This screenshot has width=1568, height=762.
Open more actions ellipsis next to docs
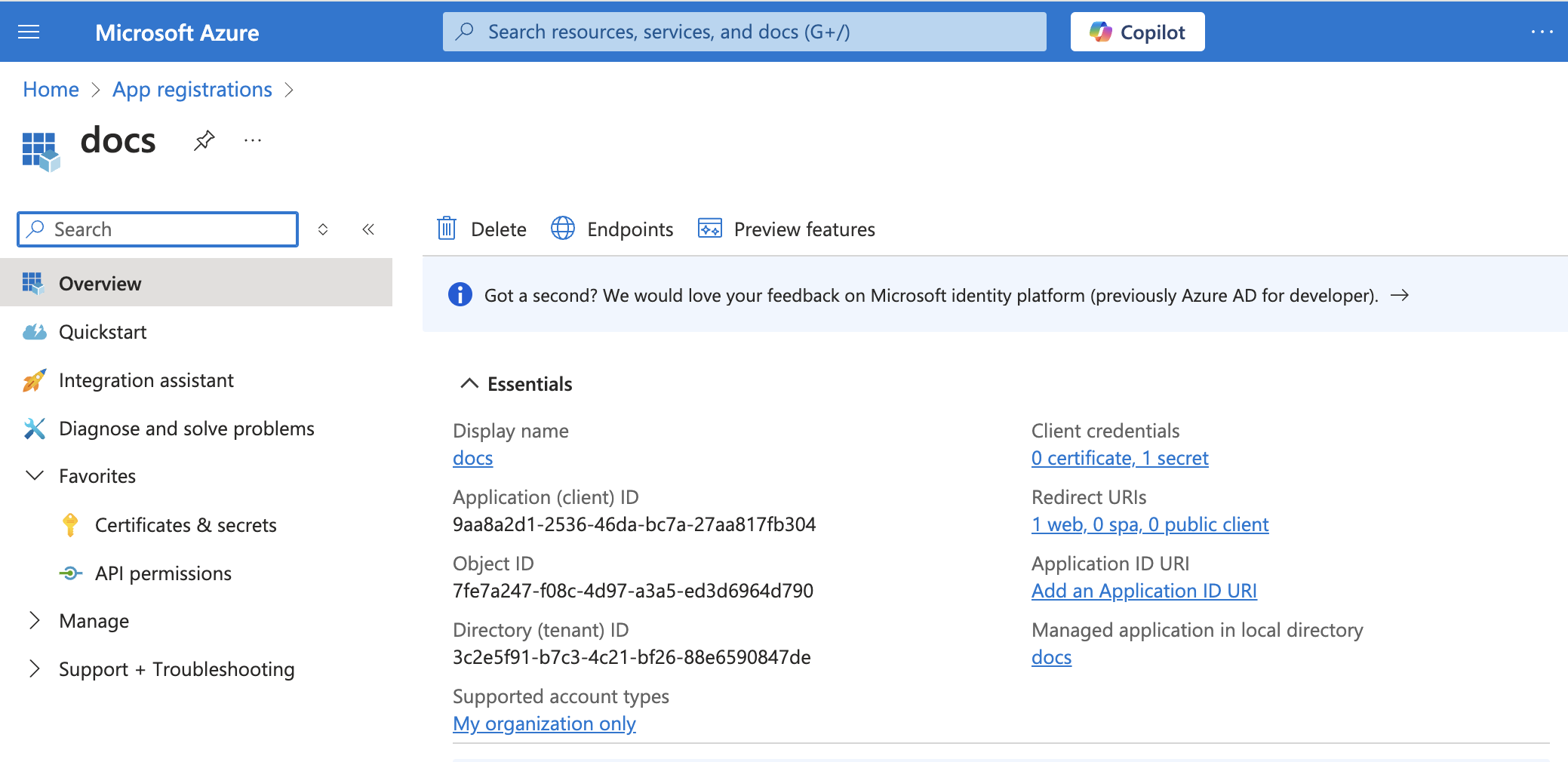pyautogui.click(x=253, y=140)
